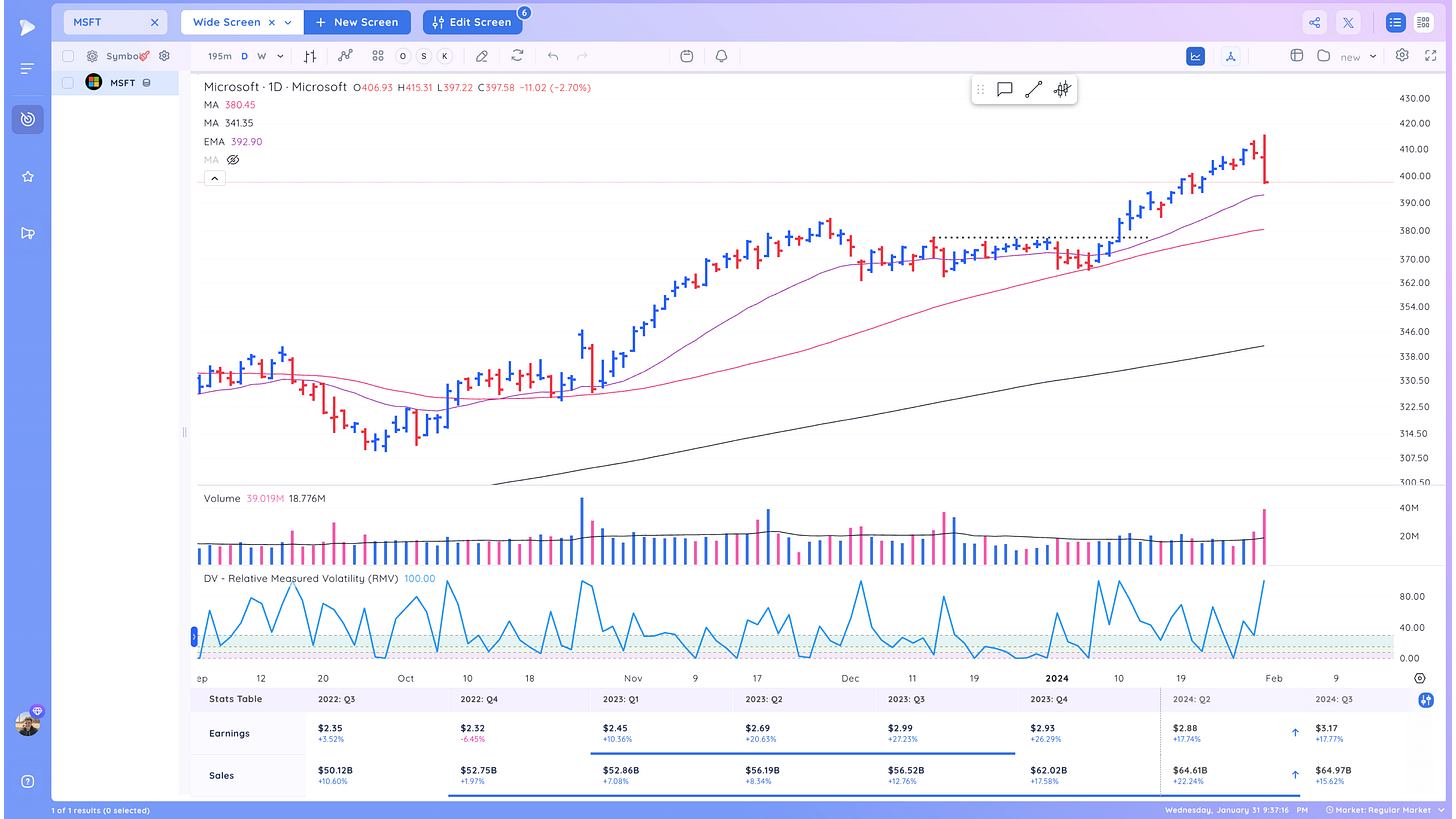Select the 195m timeframe
The height and width of the screenshot is (819, 1456).
click(219, 57)
